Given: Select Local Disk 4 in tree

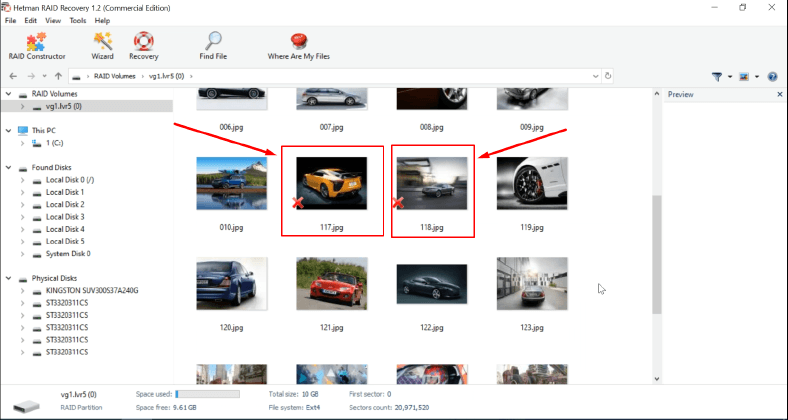Looking at the screenshot, I should coord(65,229).
